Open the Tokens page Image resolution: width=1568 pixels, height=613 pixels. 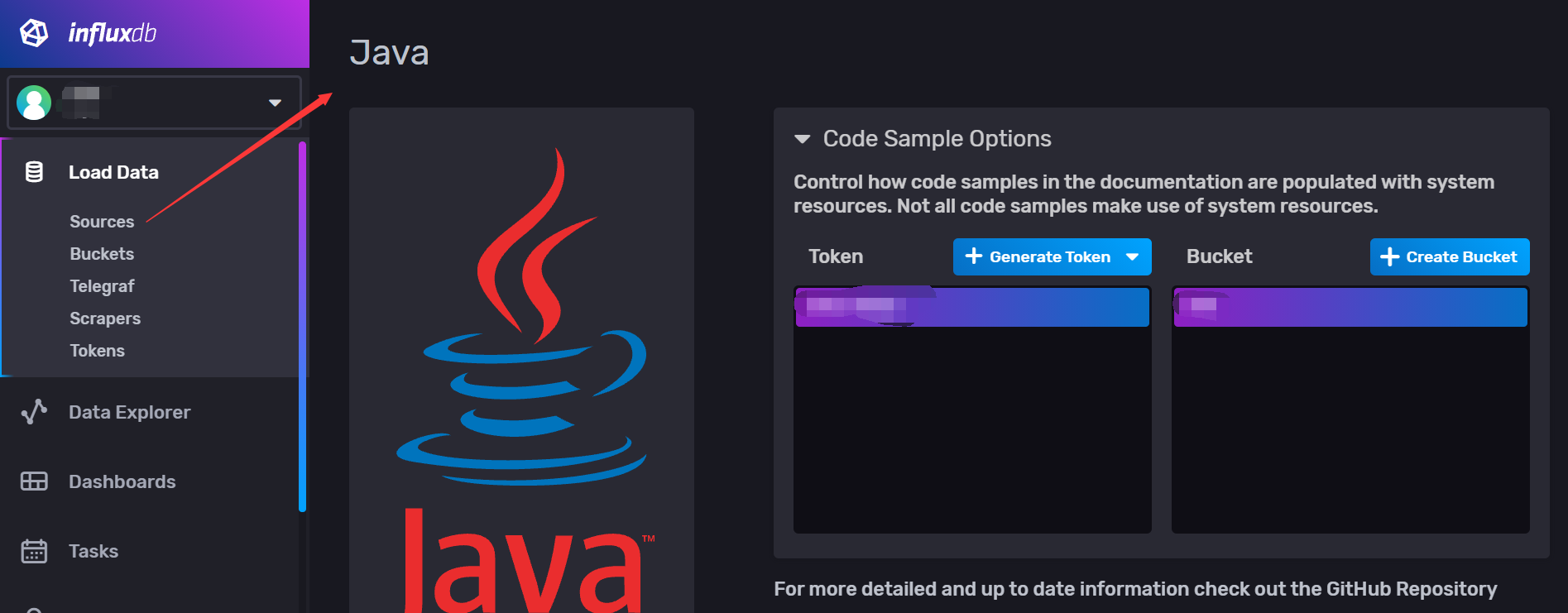(x=97, y=351)
